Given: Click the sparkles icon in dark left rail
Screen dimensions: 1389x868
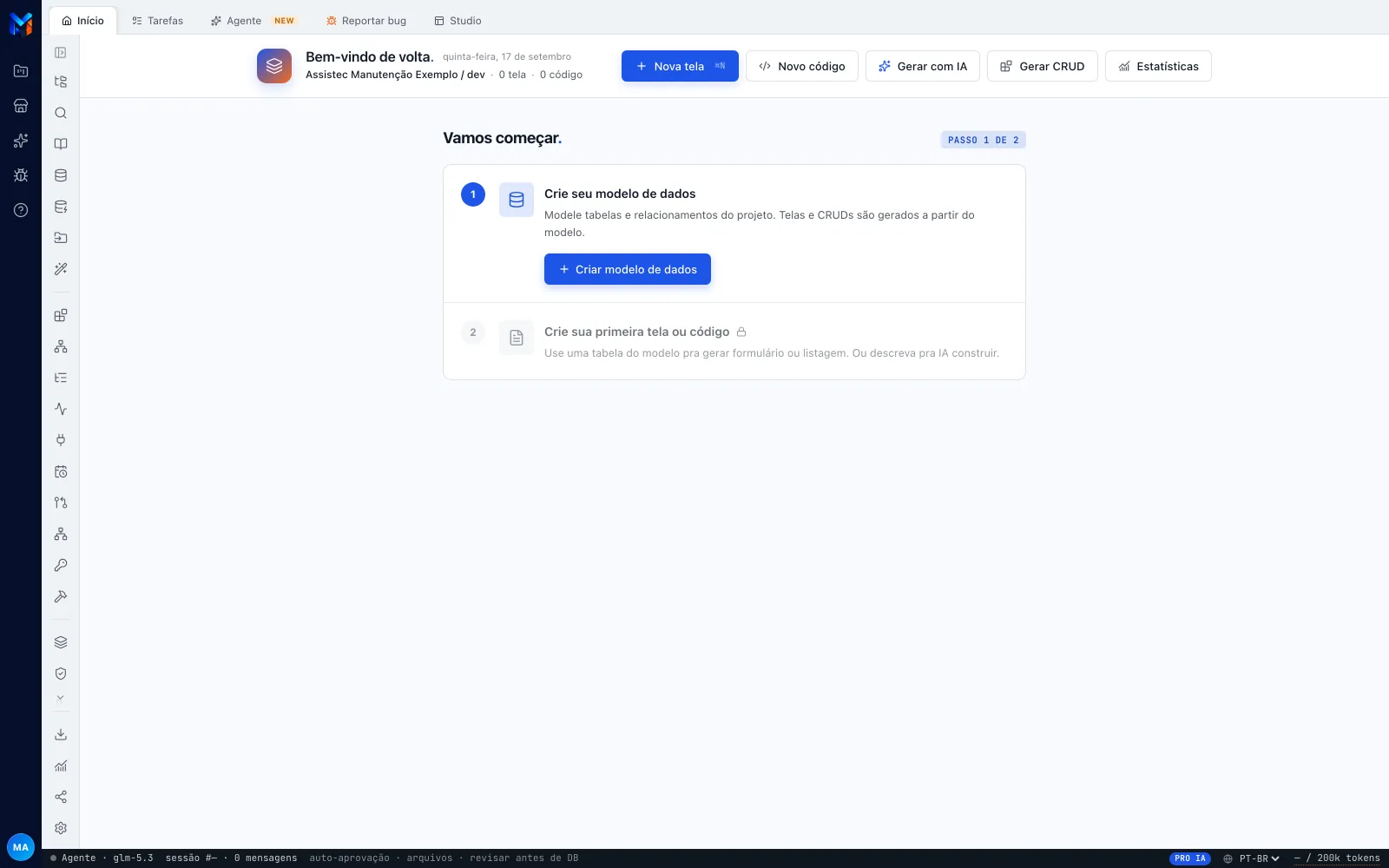Looking at the screenshot, I should 21,141.
